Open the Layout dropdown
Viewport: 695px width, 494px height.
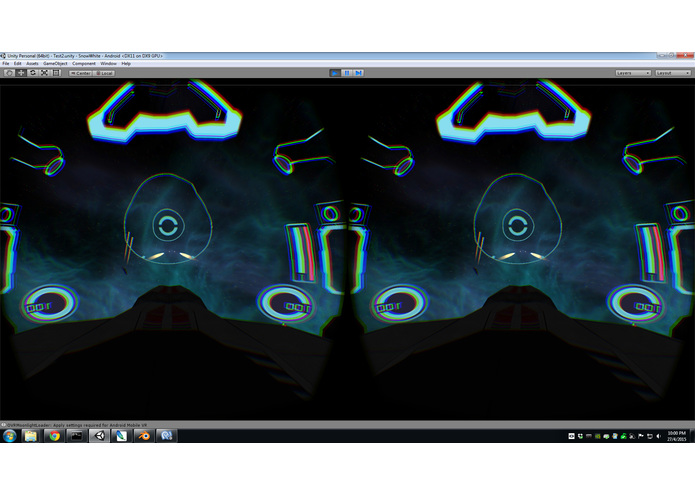tap(673, 73)
